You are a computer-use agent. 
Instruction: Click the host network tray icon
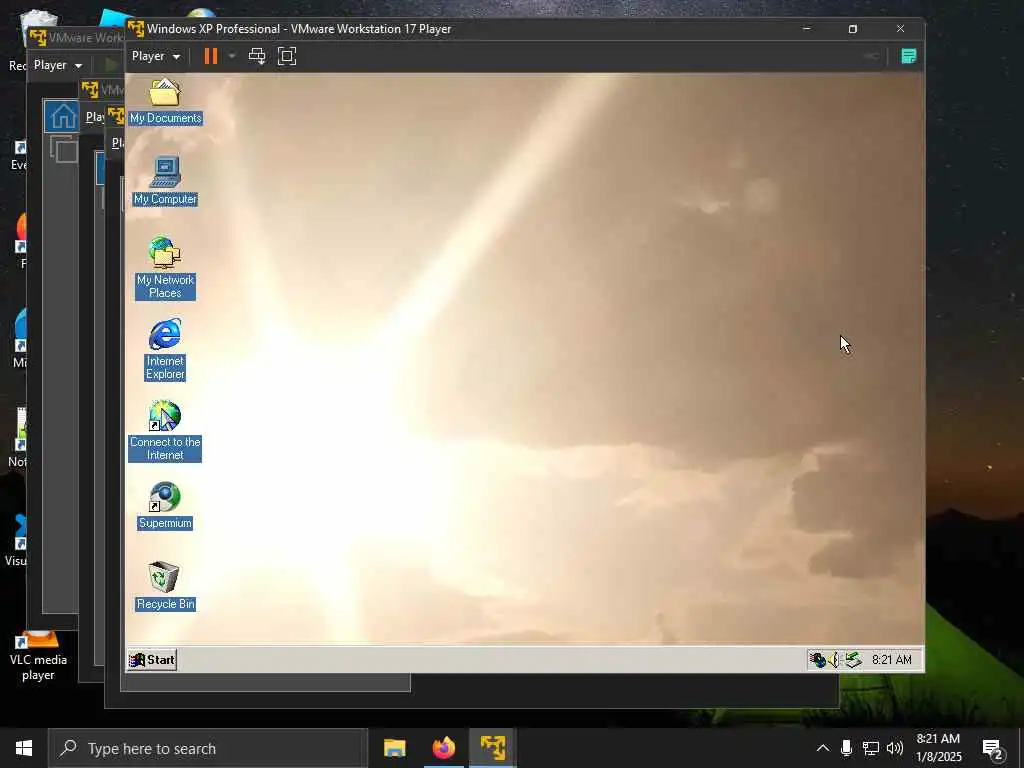(871, 748)
